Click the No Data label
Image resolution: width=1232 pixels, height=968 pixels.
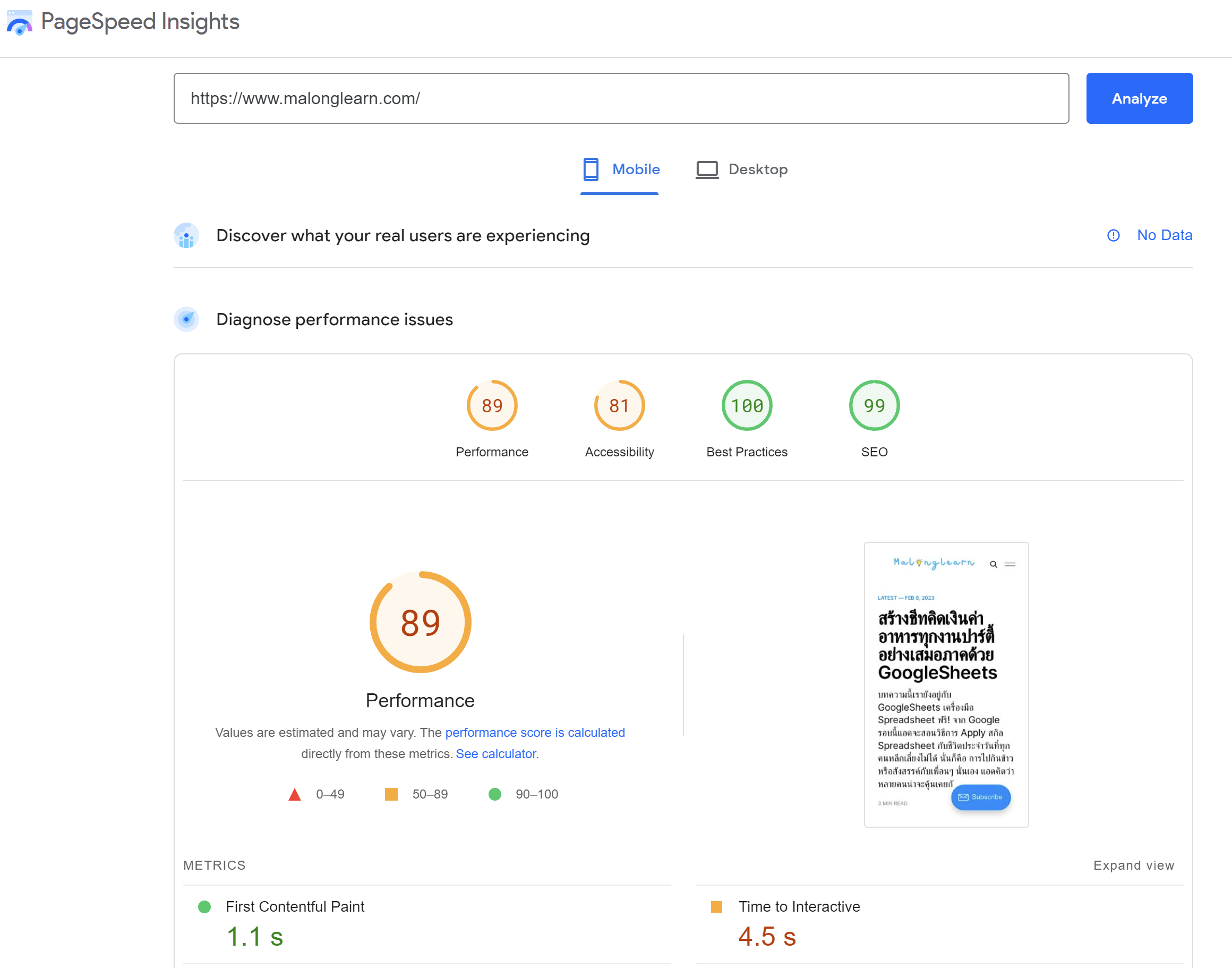point(1162,235)
